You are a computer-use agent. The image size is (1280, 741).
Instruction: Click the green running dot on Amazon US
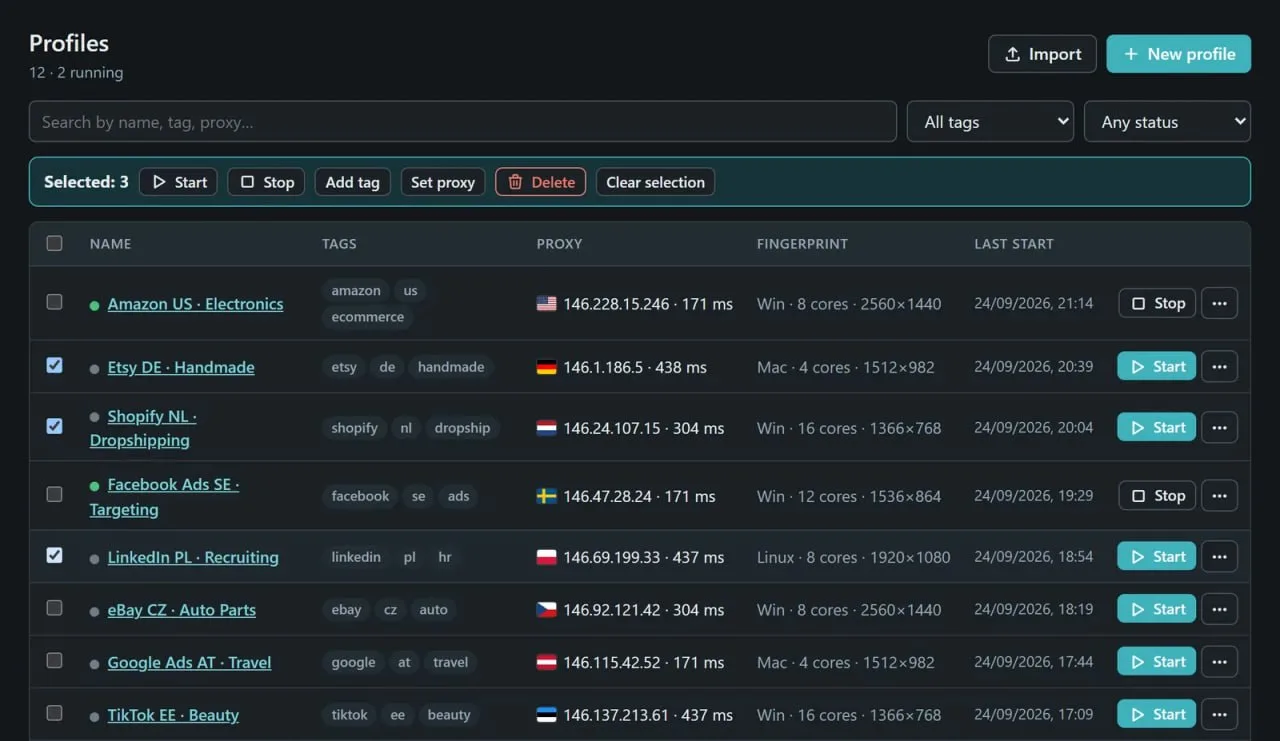(95, 305)
